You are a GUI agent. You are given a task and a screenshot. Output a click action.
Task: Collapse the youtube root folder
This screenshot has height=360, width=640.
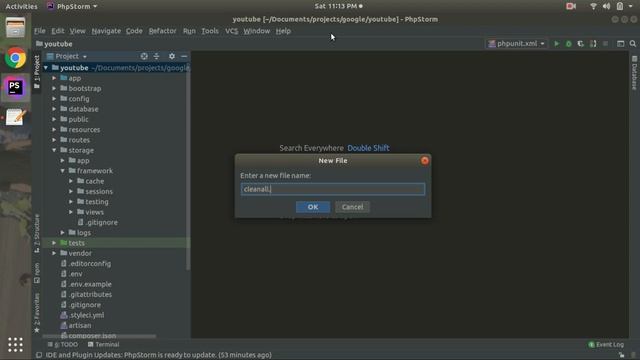coord(46,68)
